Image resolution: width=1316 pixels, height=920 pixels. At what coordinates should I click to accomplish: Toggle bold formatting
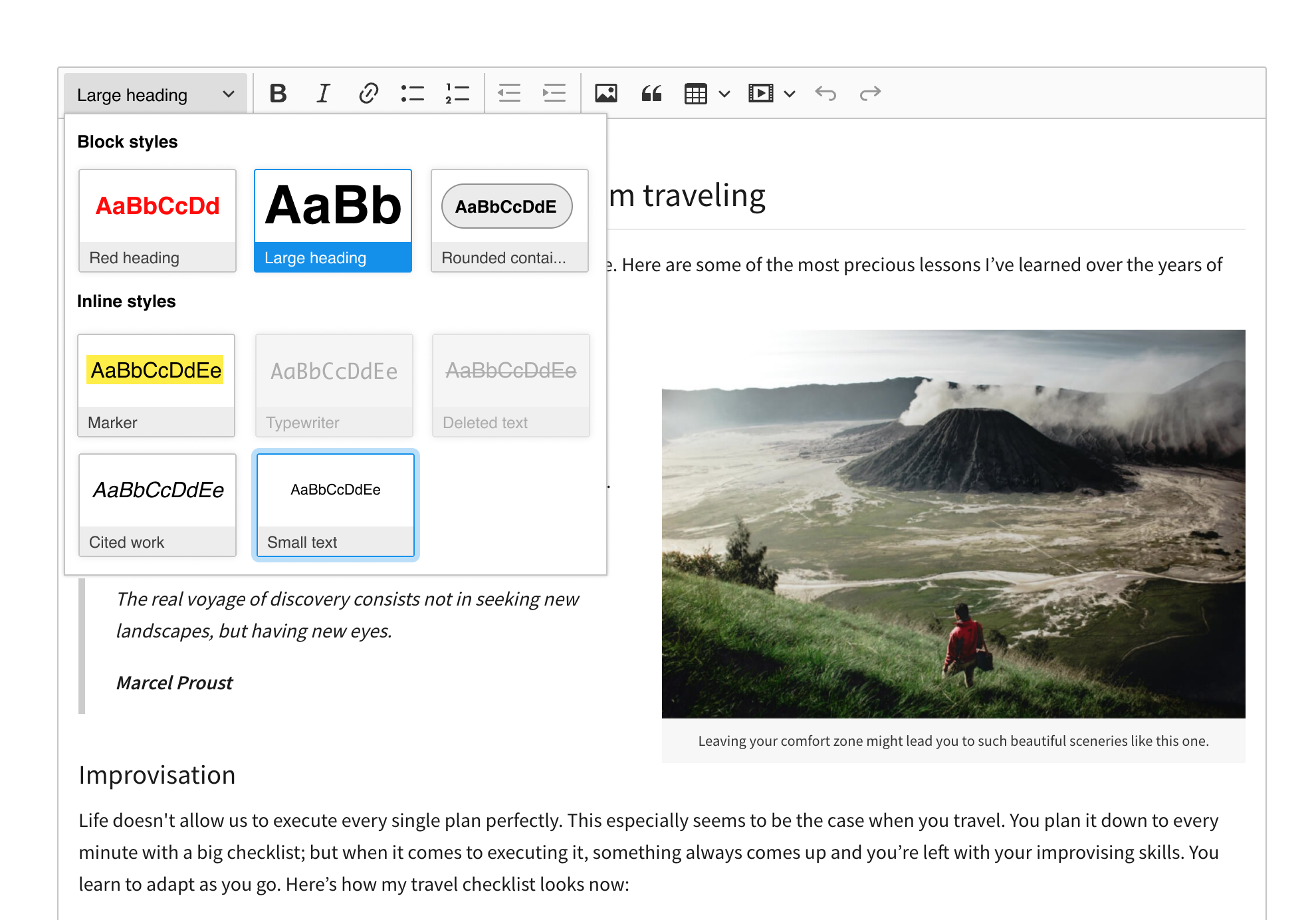pos(278,93)
